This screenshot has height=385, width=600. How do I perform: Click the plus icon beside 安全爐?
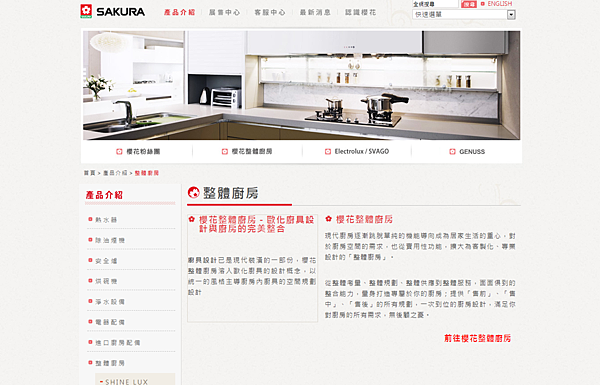pyautogui.click(x=90, y=260)
